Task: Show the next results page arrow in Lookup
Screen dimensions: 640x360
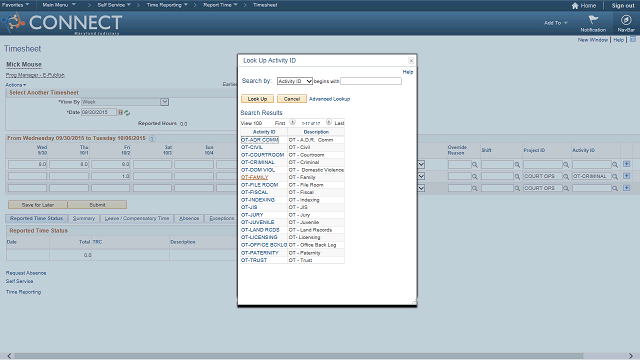Action: click(x=329, y=122)
